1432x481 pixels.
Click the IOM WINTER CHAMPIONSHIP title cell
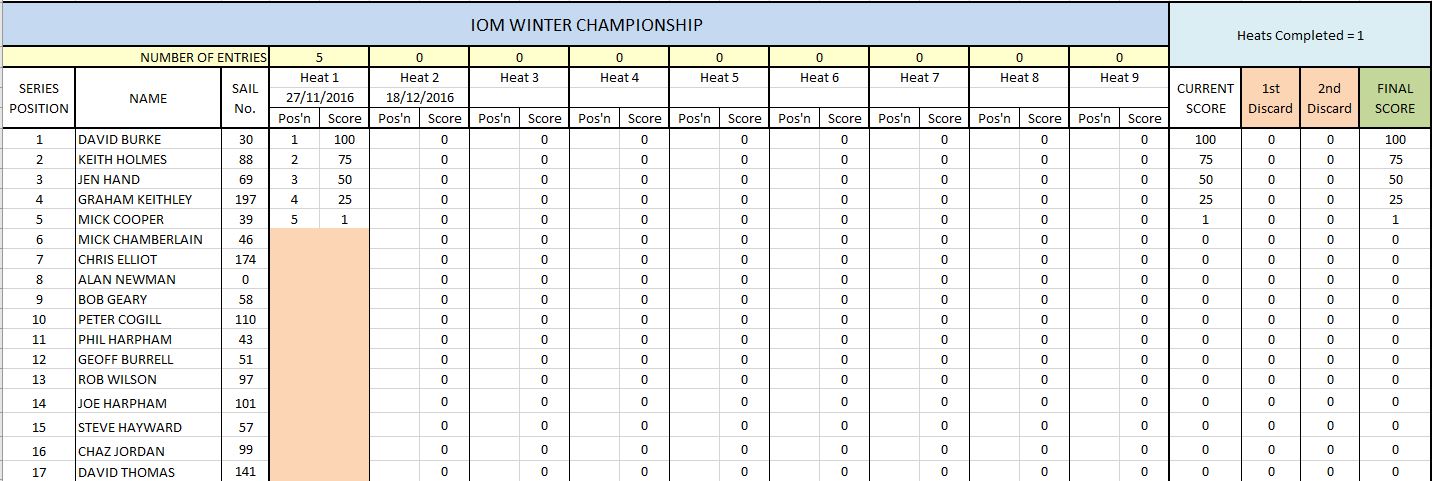tap(585, 24)
